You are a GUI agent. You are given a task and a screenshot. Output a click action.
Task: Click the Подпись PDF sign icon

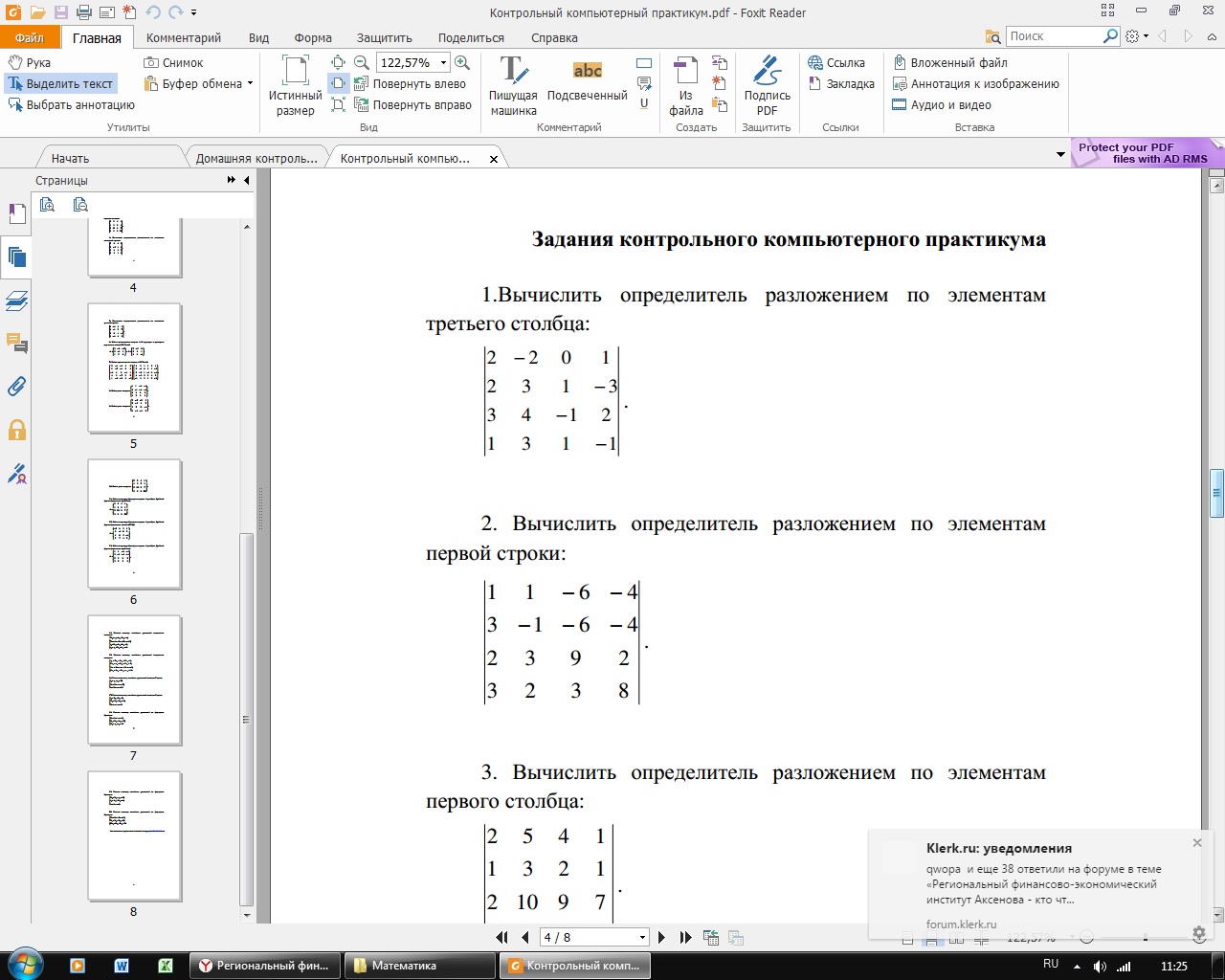767,85
